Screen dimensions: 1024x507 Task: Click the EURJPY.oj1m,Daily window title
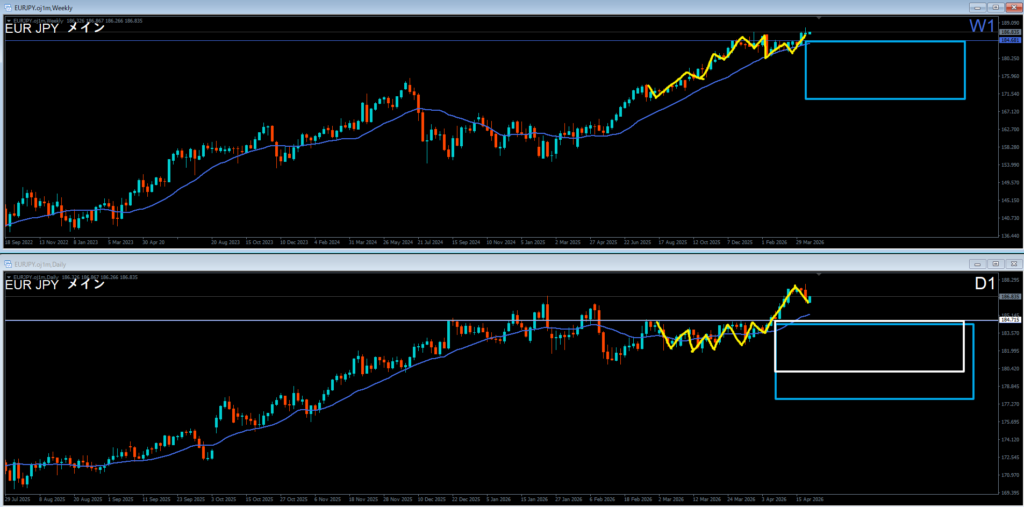pos(40,263)
